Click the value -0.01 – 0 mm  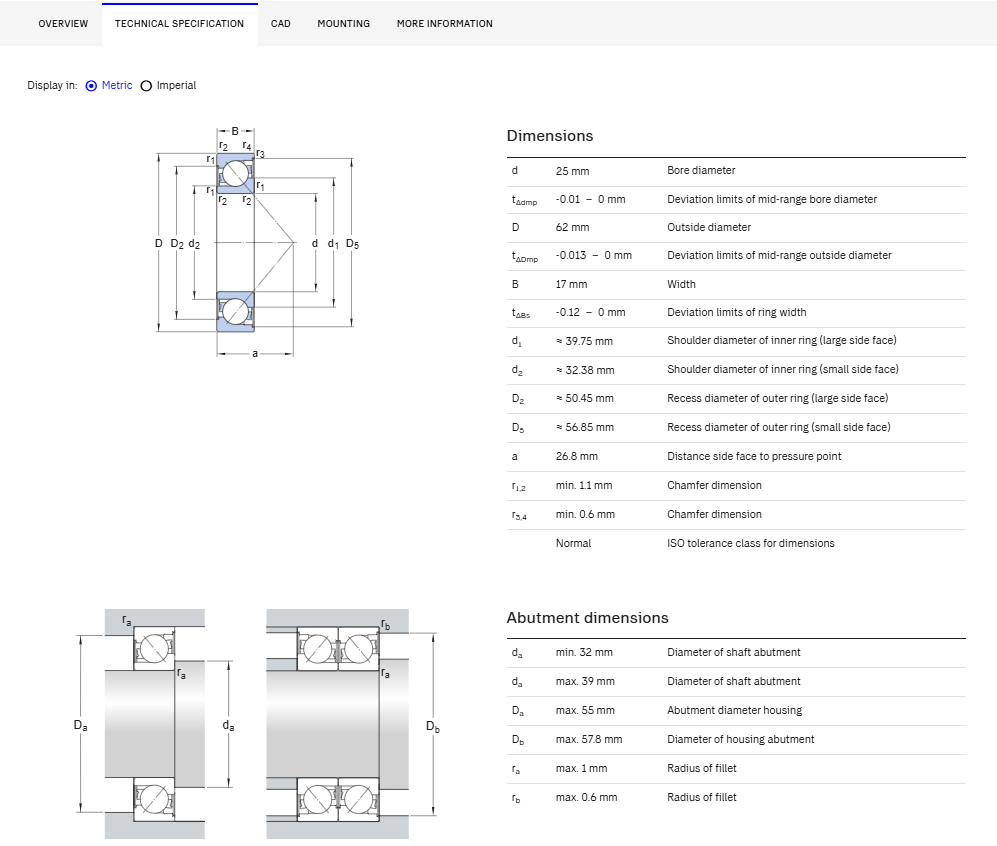coord(590,200)
